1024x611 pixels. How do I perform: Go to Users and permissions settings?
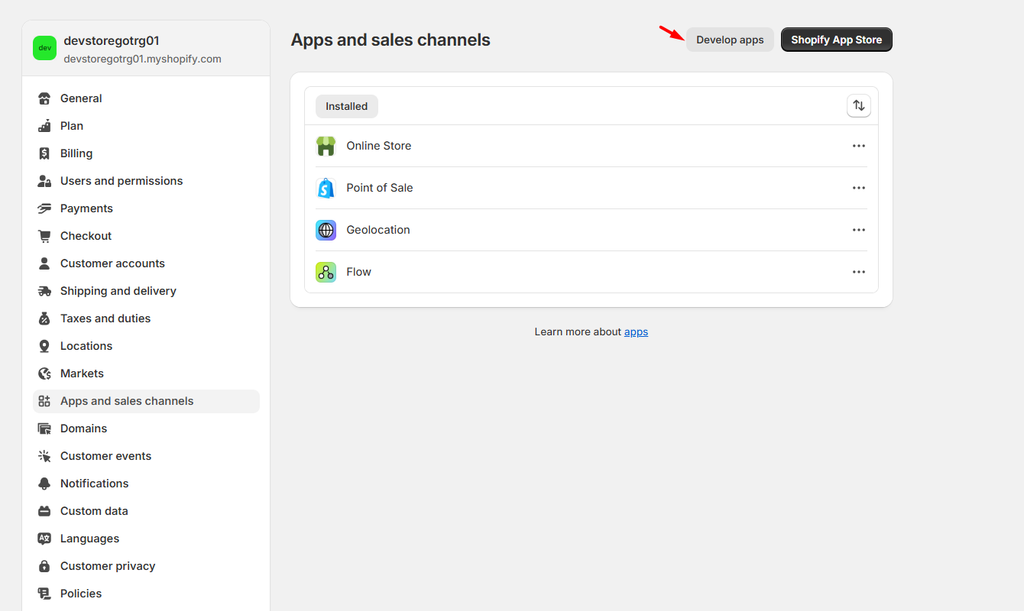coord(121,181)
